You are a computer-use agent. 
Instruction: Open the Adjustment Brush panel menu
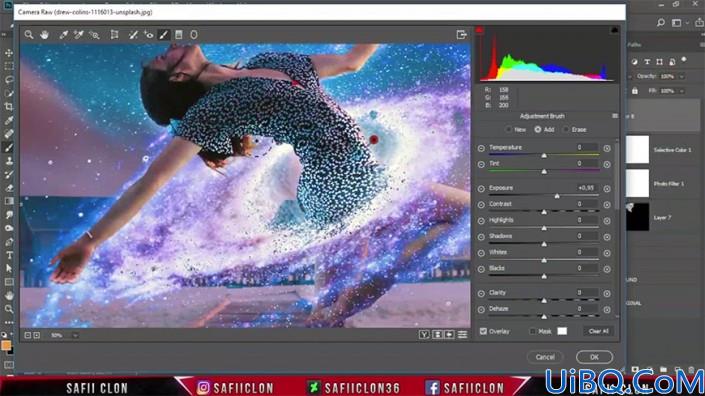(615, 116)
